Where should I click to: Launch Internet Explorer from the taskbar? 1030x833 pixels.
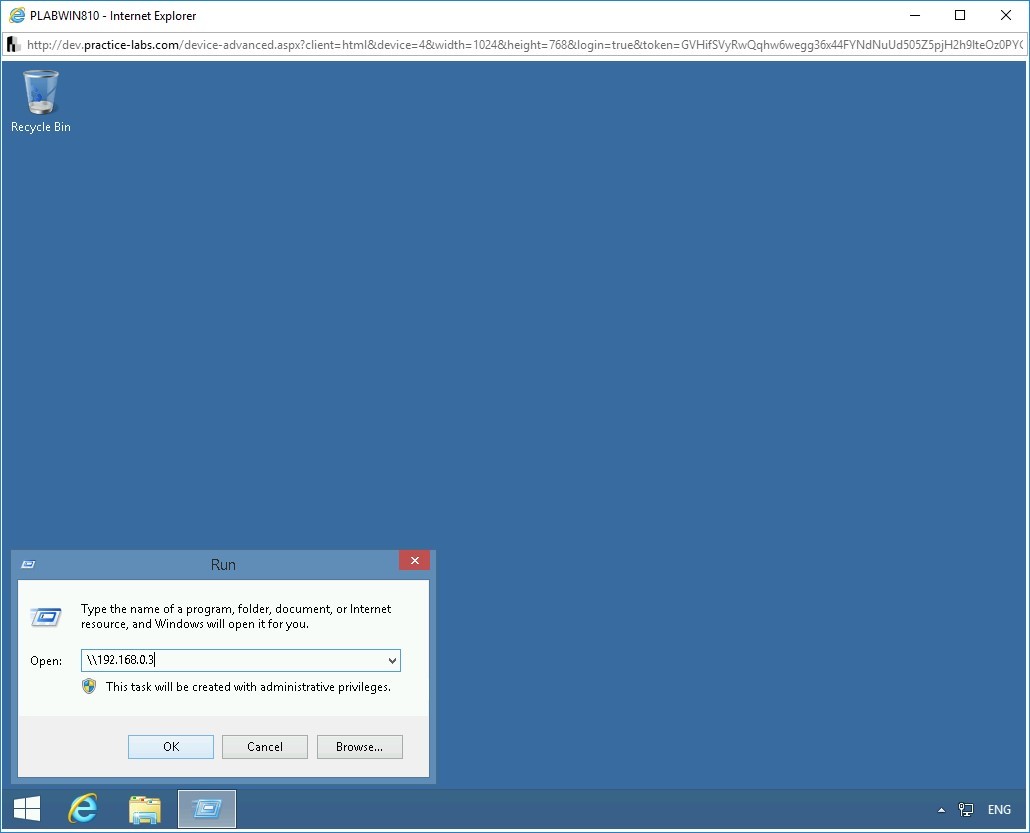tap(84, 809)
